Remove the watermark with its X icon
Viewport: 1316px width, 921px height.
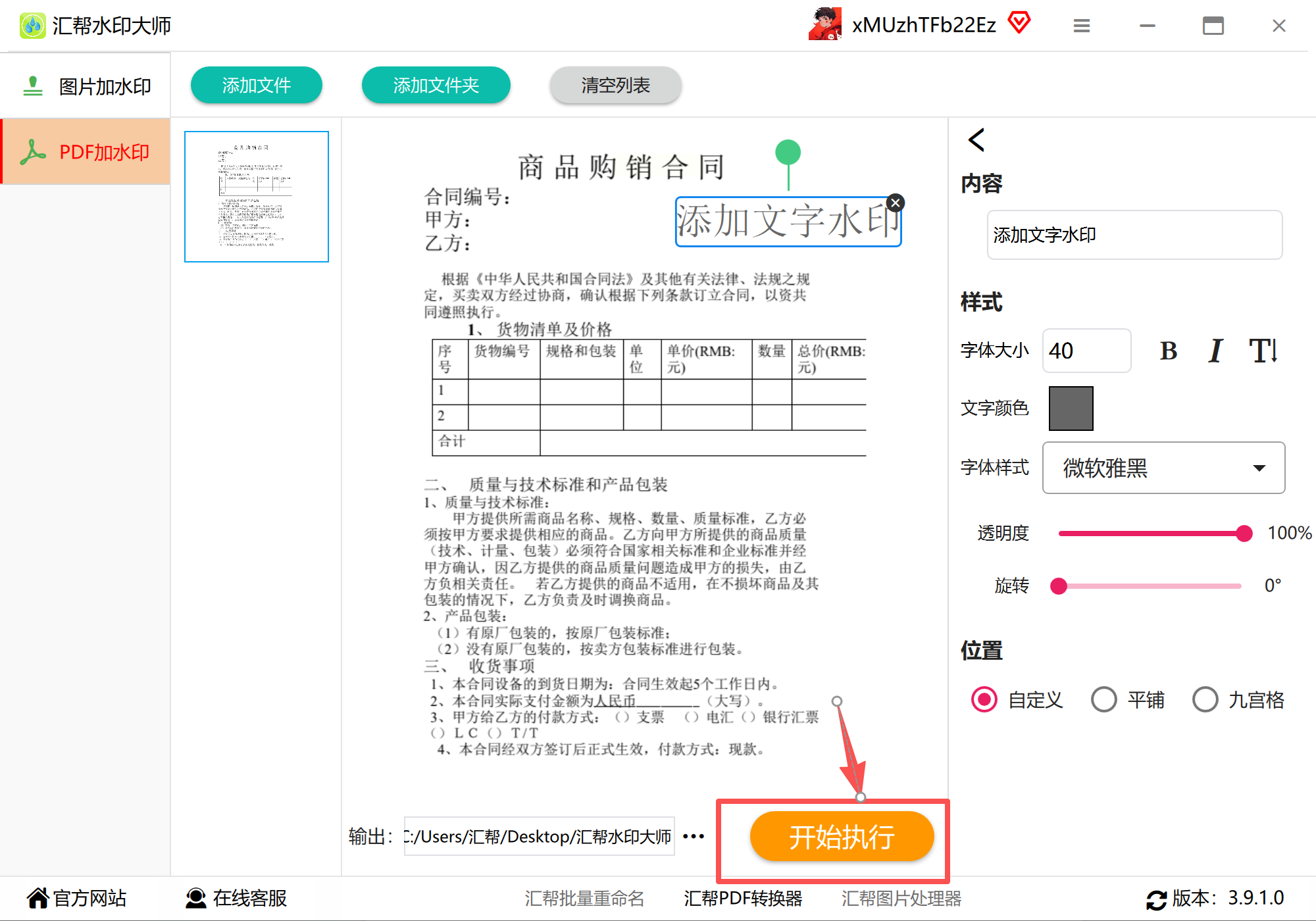[x=895, y=203]
